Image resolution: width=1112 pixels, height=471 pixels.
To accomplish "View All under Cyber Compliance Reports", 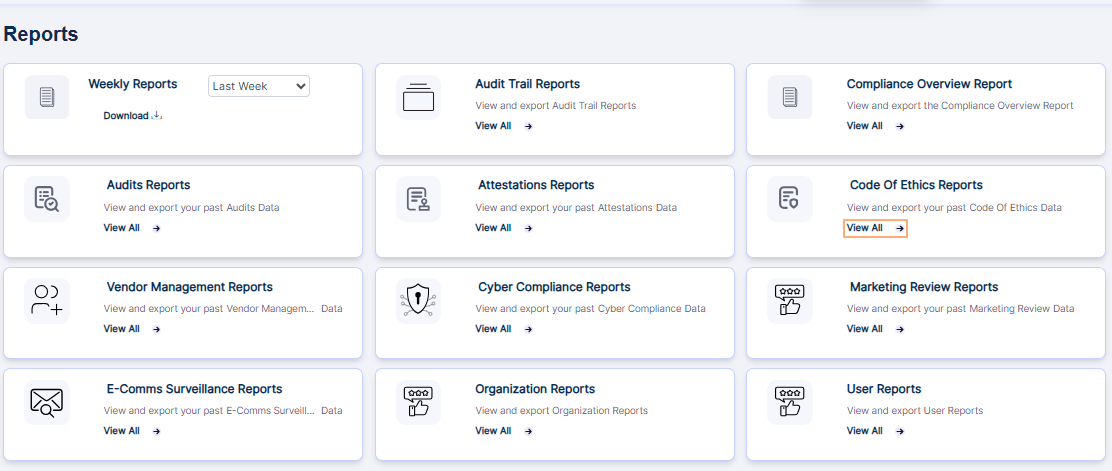I will coord(493,328).
